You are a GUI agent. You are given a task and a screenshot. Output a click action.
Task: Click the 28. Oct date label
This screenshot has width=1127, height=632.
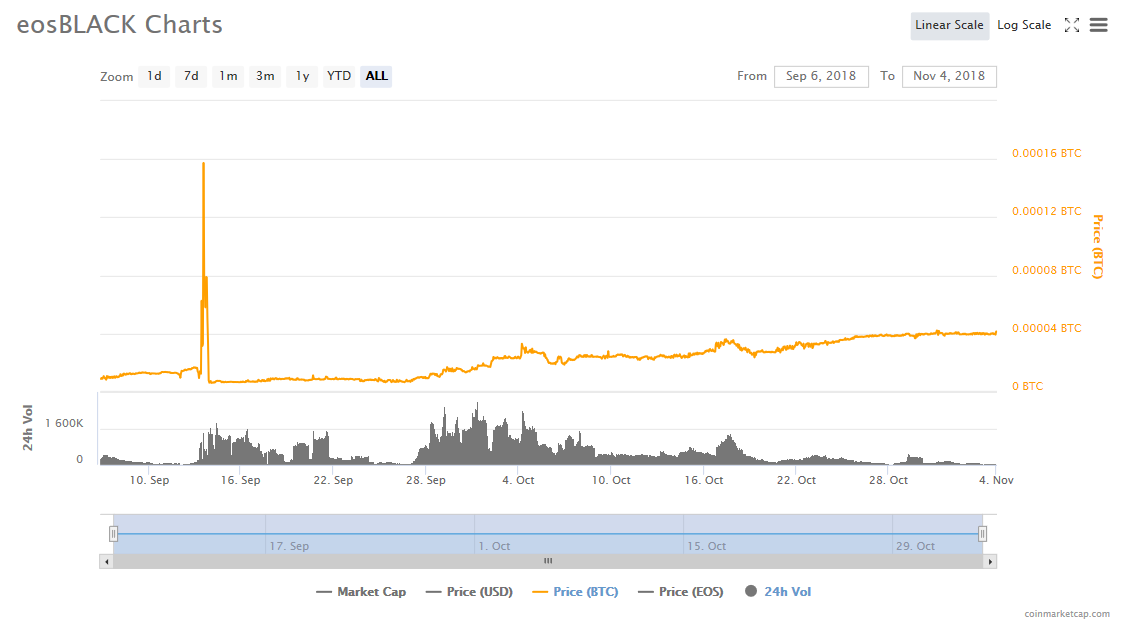tap(888, 480)
